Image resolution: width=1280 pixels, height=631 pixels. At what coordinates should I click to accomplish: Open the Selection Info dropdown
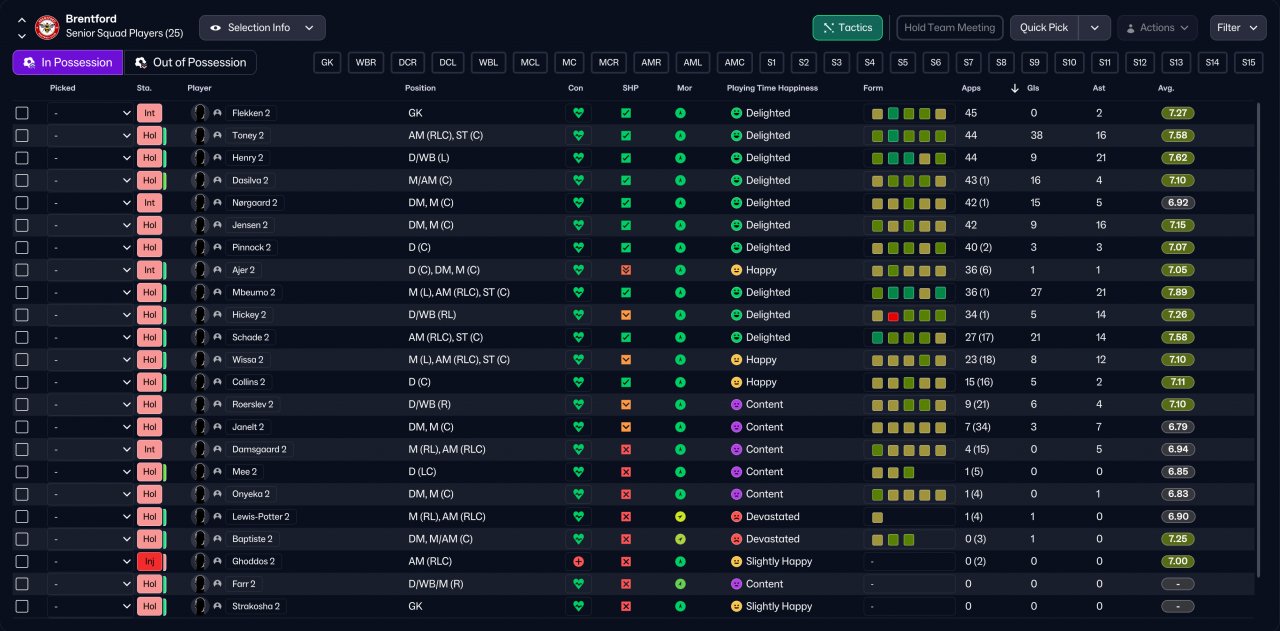[x=262, y=28]
